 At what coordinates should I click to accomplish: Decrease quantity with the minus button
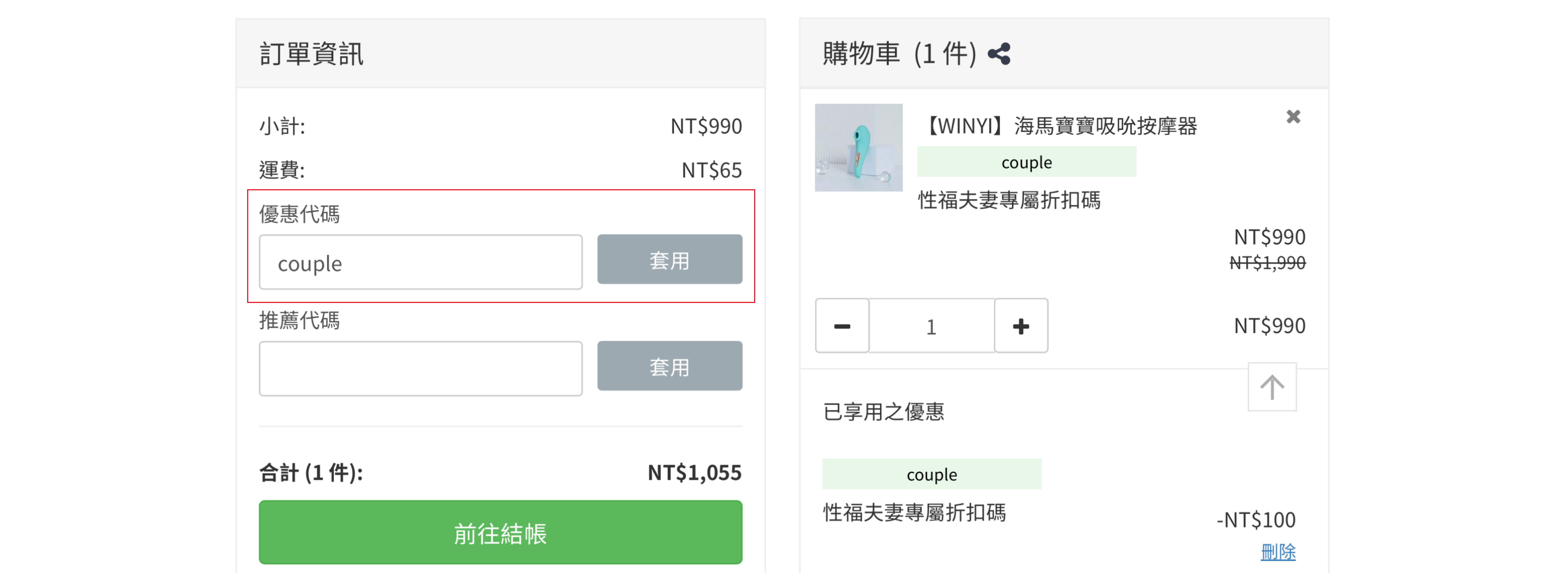842,326
